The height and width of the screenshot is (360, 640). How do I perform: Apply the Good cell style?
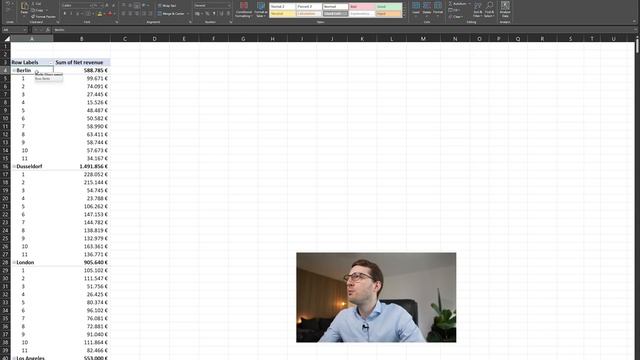389,7
